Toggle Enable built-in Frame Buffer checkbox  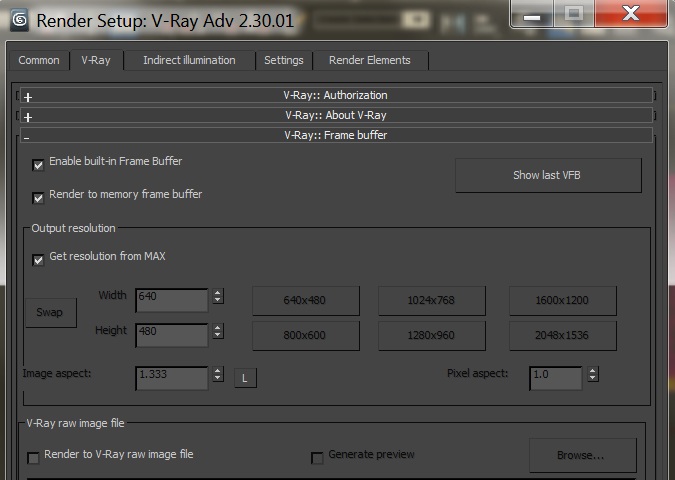[38, 165]
